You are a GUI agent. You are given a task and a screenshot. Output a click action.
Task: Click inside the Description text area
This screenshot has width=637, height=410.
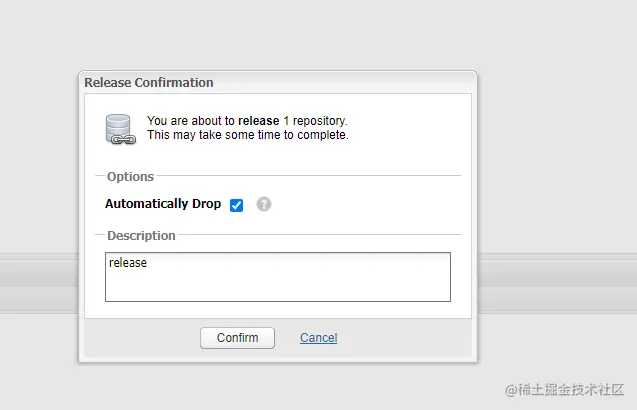(x=278, y=277)
